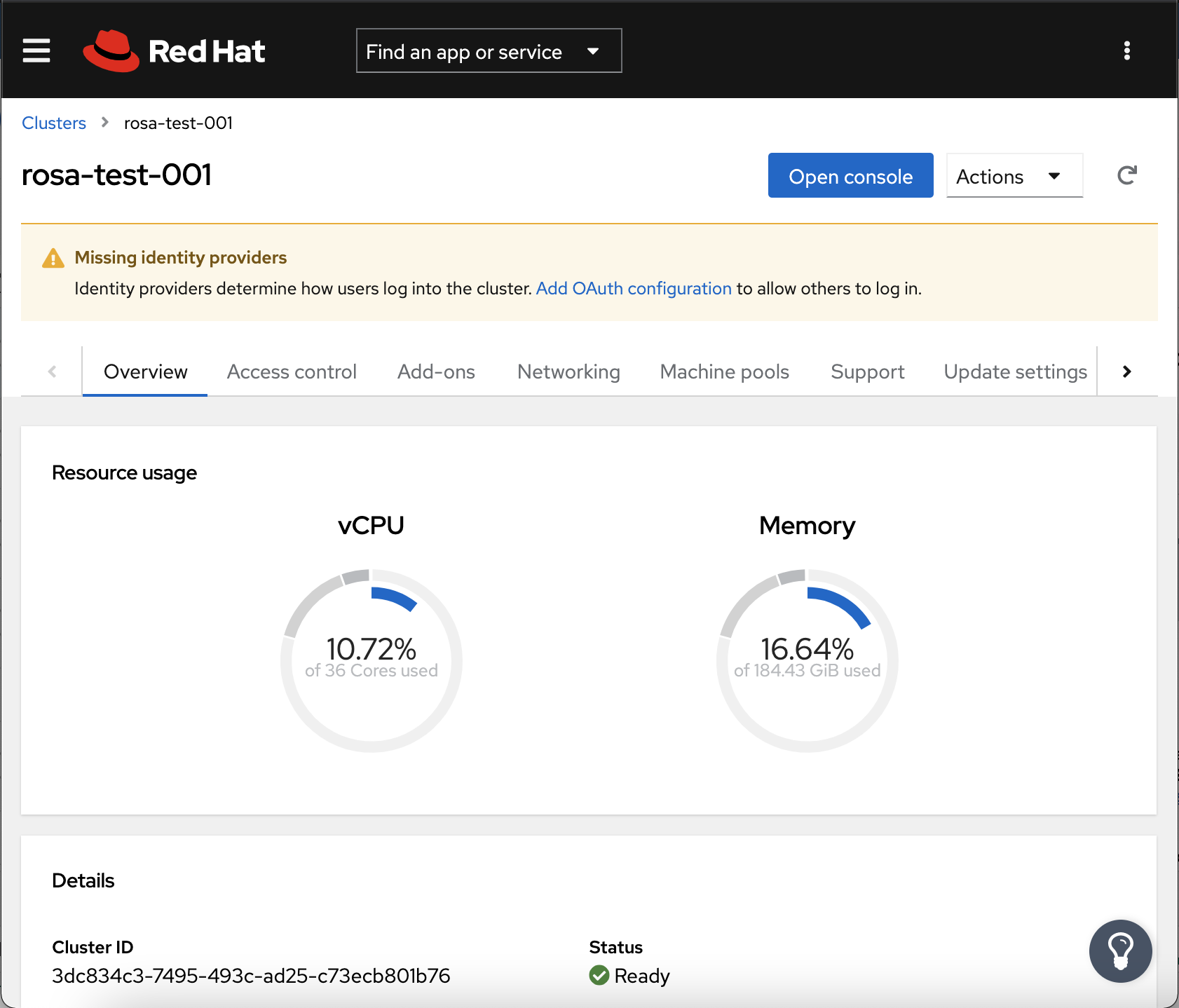1179x1008 pixels.
Task: Click the Ready status text
Action: tap(642, 976)
